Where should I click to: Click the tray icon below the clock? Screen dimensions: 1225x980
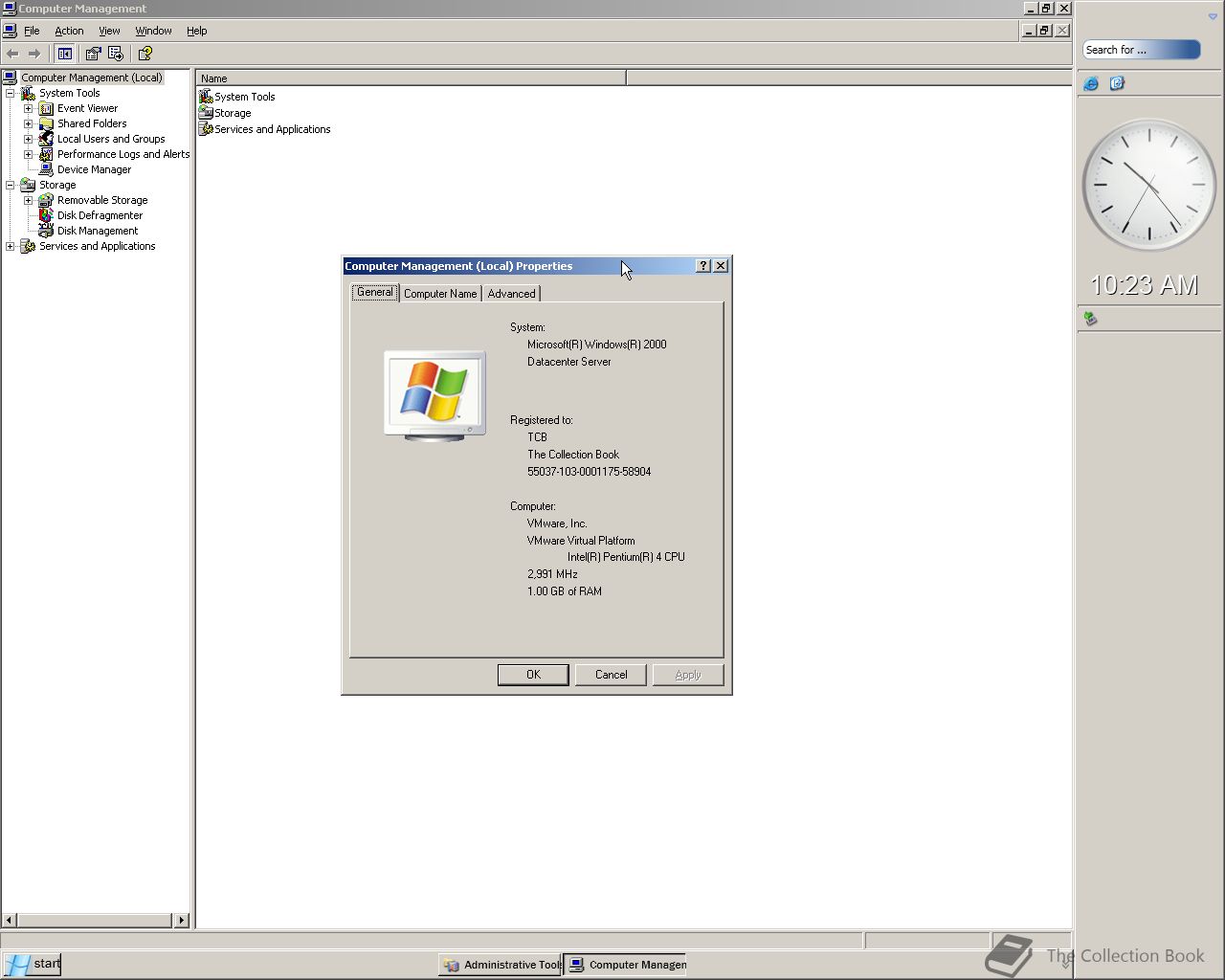tap(1090, 319)
